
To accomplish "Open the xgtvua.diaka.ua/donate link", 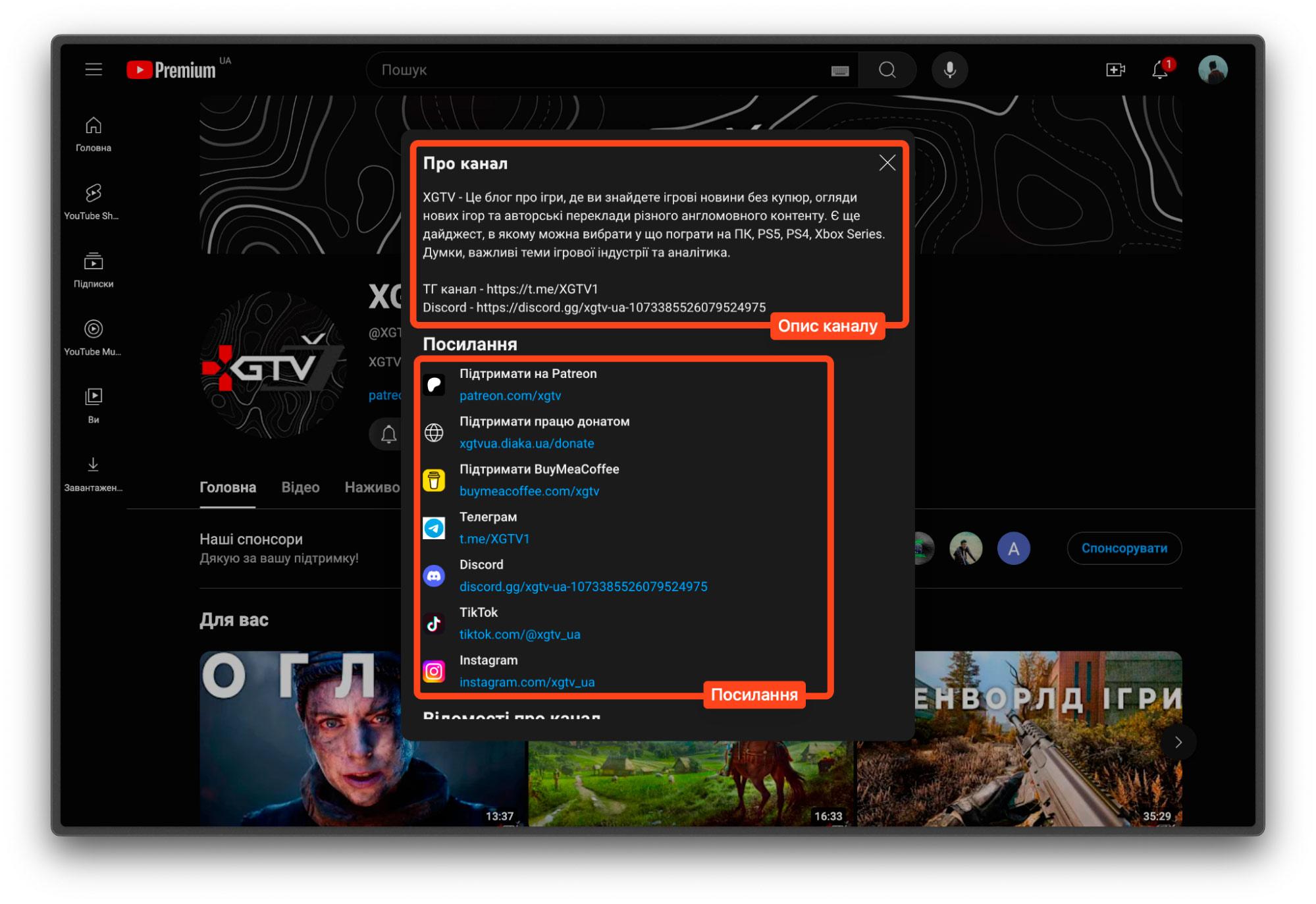I will tap(527, 443).
